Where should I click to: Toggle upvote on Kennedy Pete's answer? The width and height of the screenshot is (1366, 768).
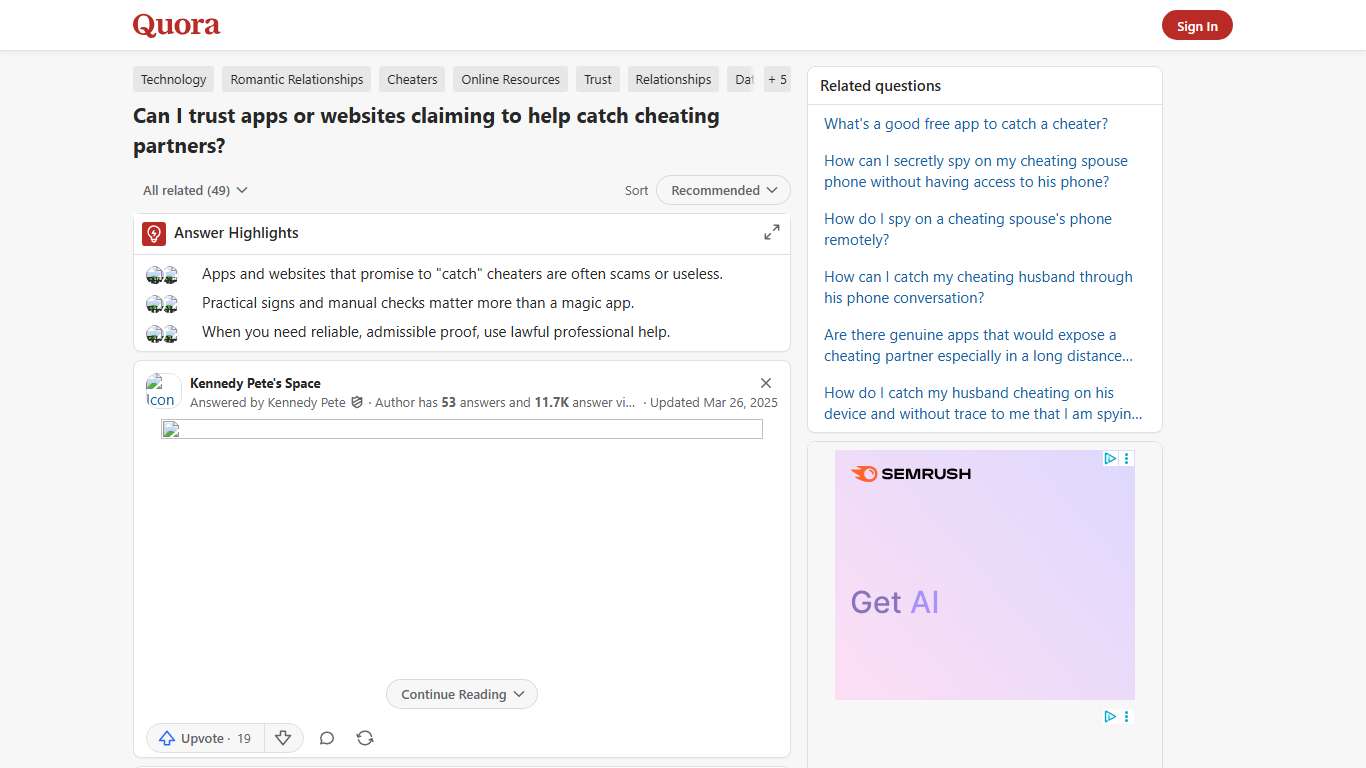click(x=204, y=738)
